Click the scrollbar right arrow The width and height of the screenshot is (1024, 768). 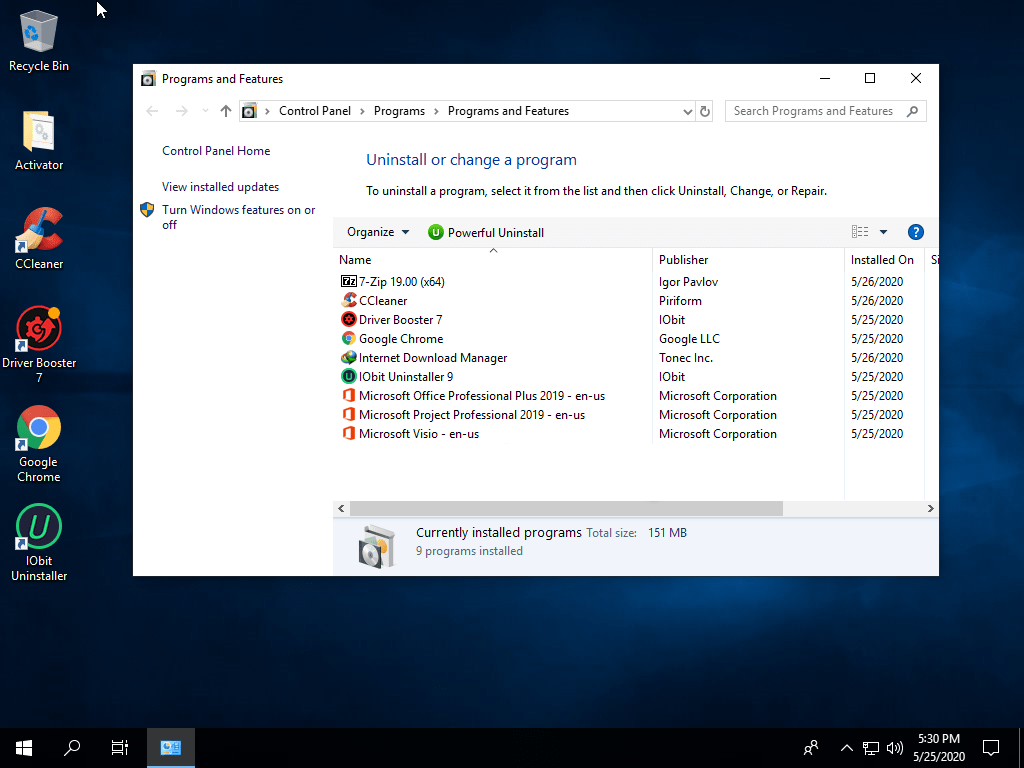(x=931, y=508)
